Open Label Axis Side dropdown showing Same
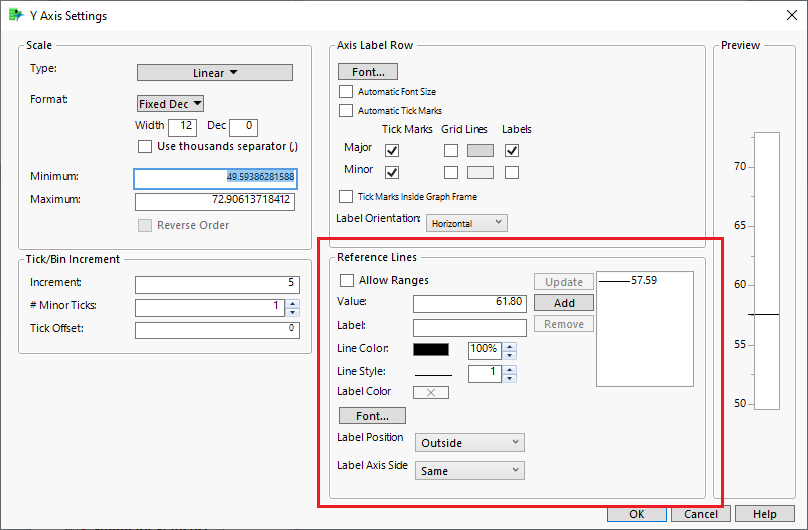The width and height of the screenshot is (808, 530). click(470, 470)
